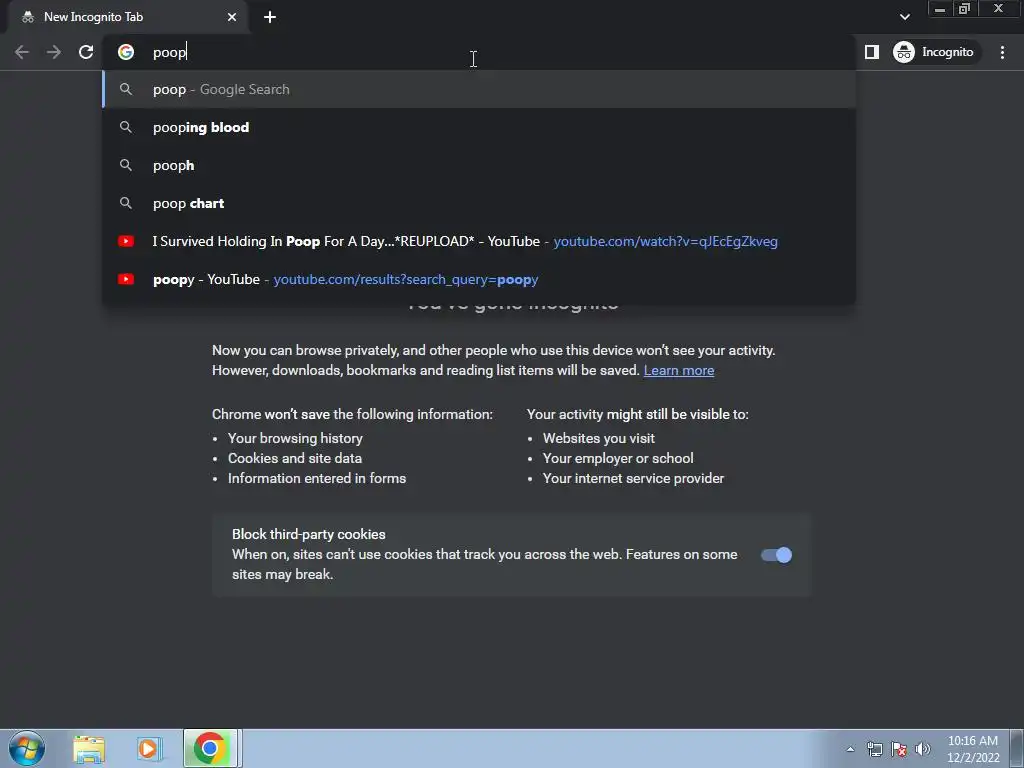This screenshot has height=768, width=1024.
Task: Open the volume speaker tray icon
Action: pyautogui.click(x=923, y=749)
